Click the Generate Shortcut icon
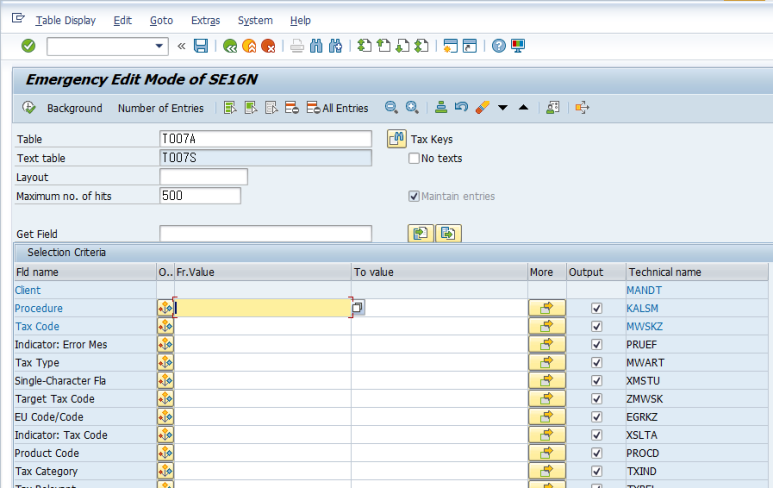 pyautogui.click(x=469, y=46)
